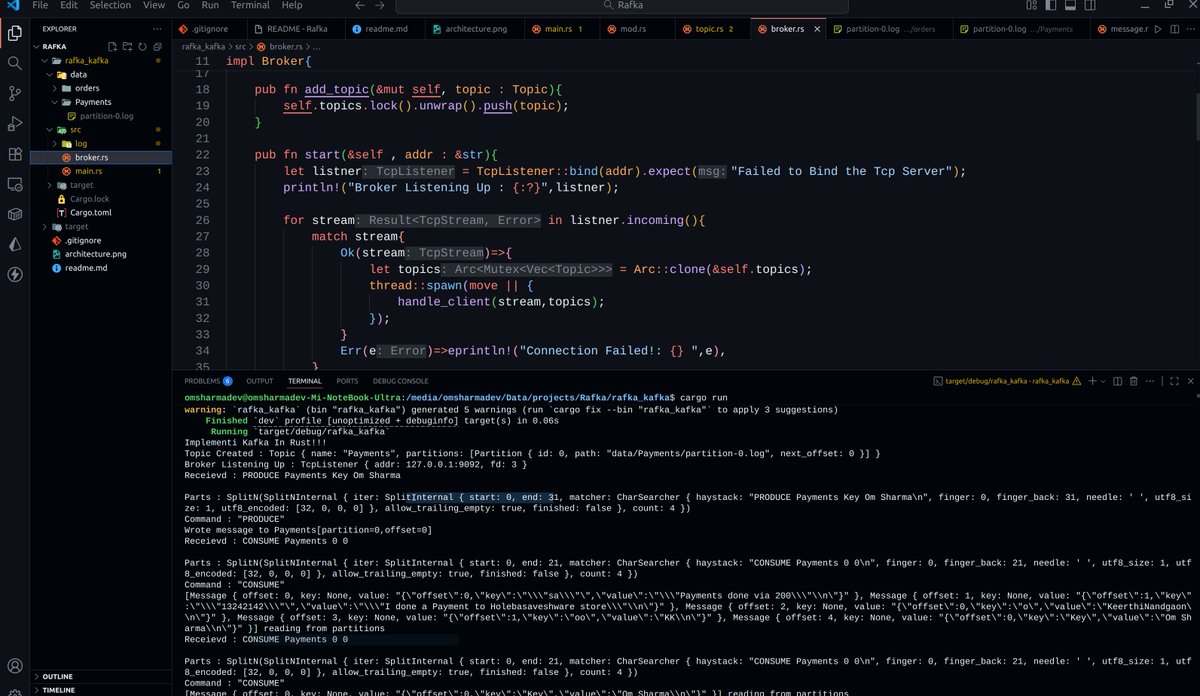Screen dimensions: 1200x696
Task: Split the terminal panel
Action: tap(1118, 381)
